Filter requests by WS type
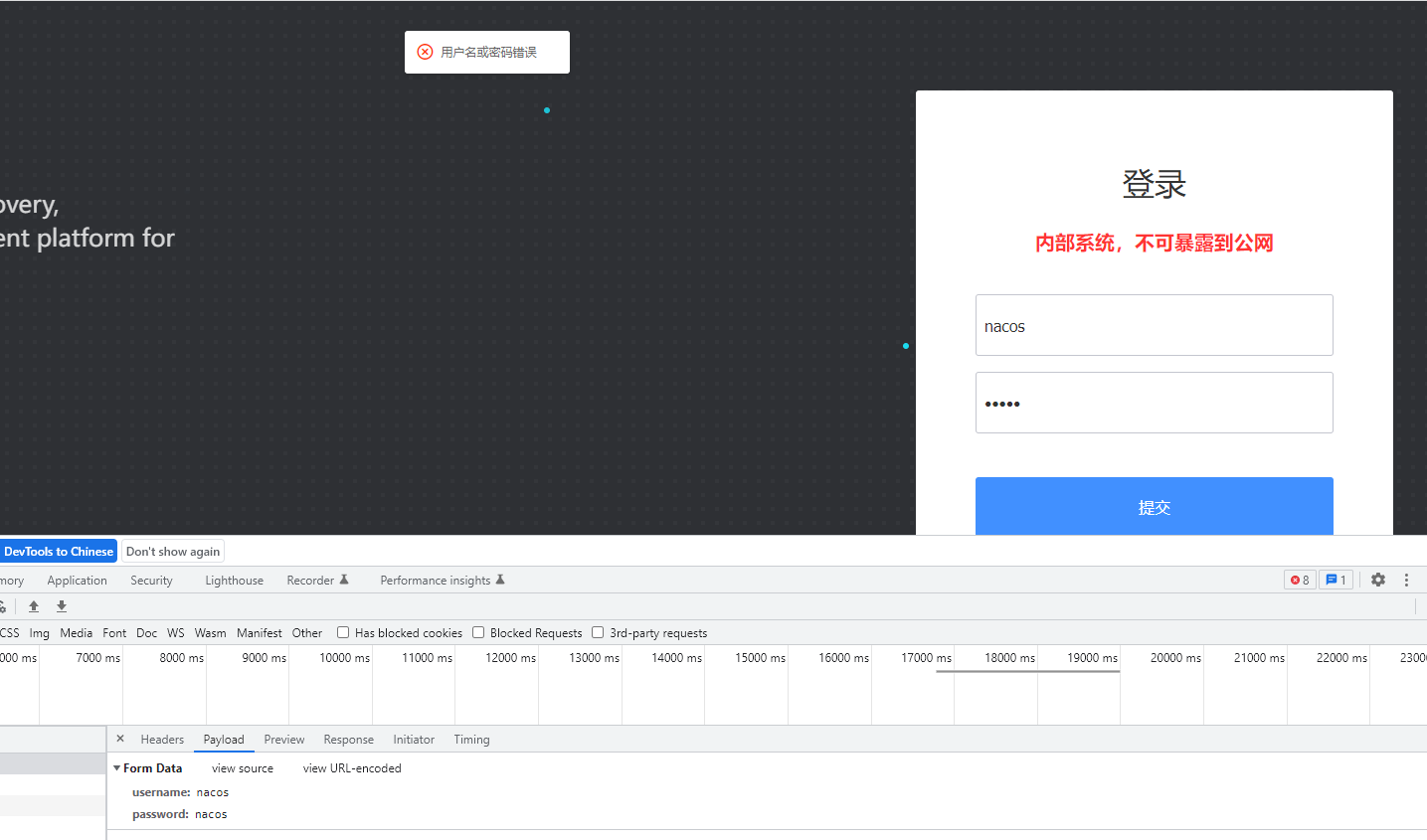1427x840 pixels. click(176, 633)
